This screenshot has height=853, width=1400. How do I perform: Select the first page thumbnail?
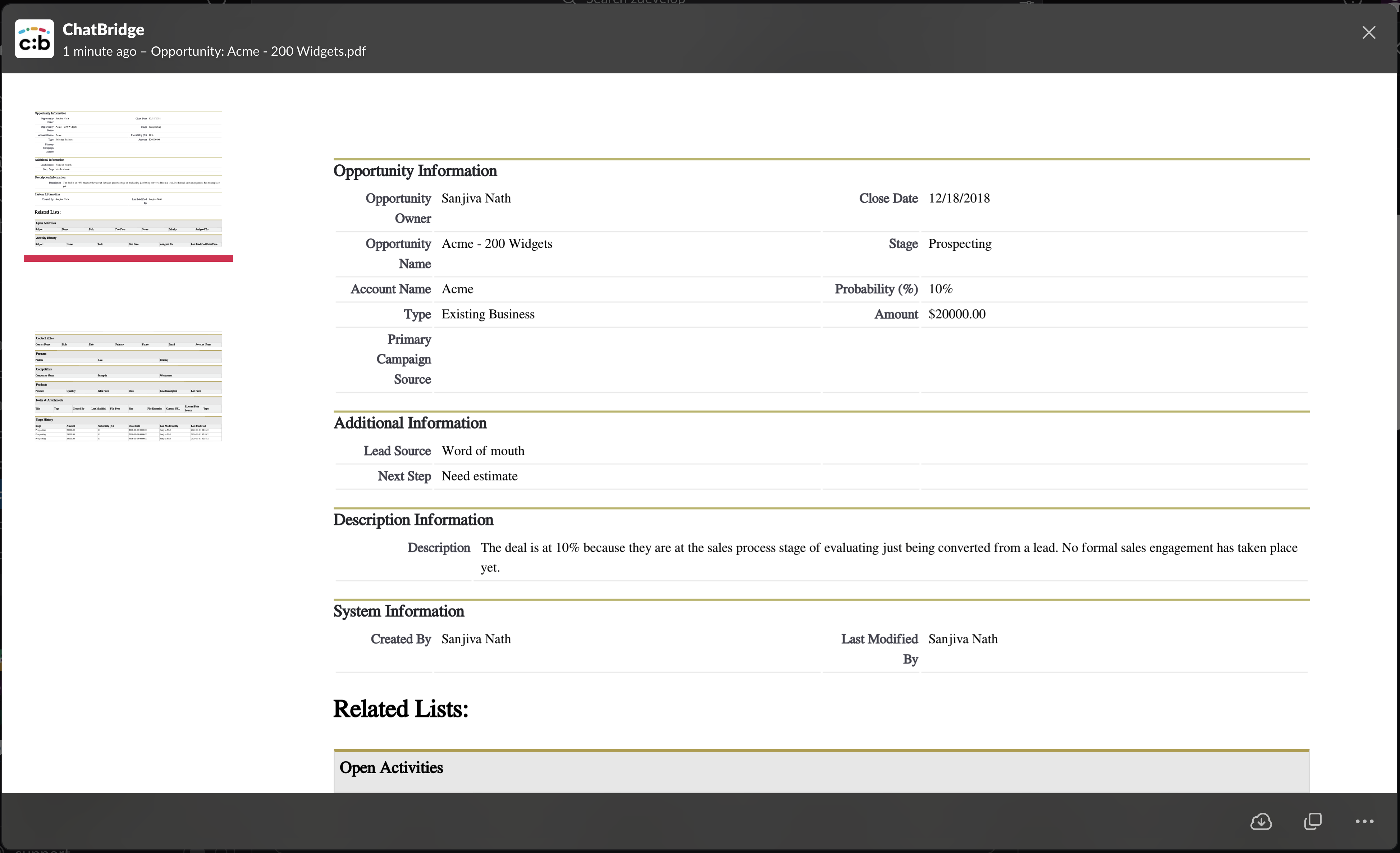coord(128,179)
